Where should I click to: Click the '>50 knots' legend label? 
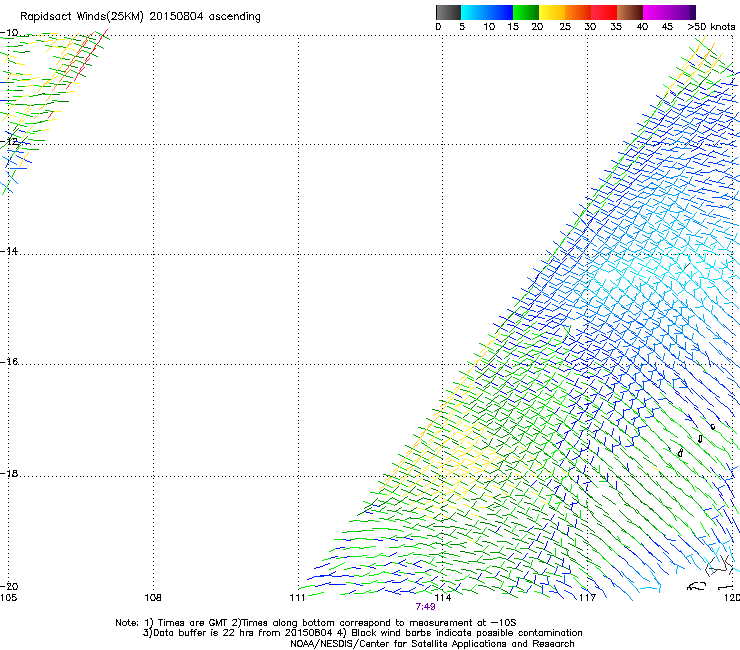(711, 27)
